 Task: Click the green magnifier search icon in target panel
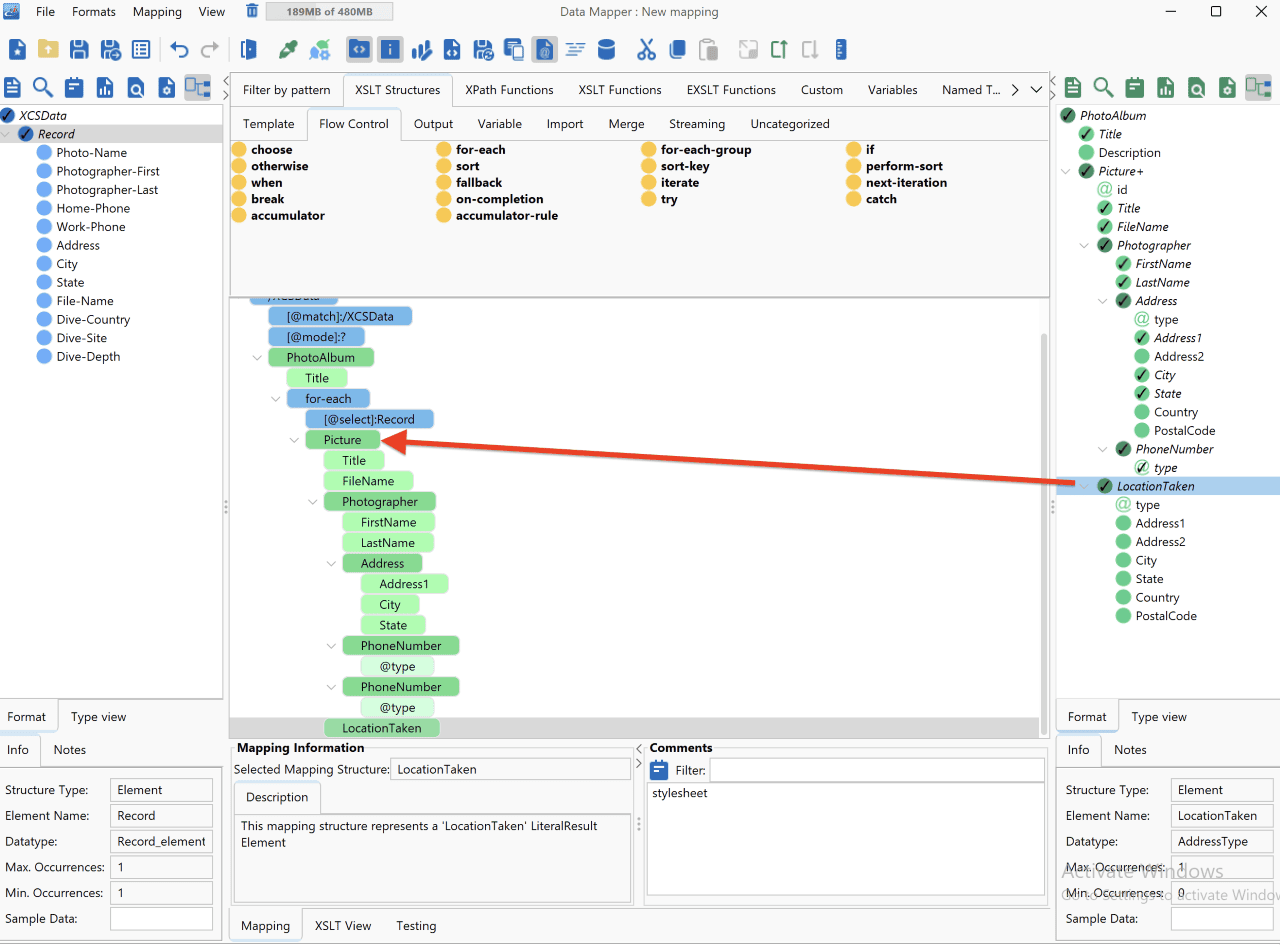pyautogui.click(x=1103, y=87)
